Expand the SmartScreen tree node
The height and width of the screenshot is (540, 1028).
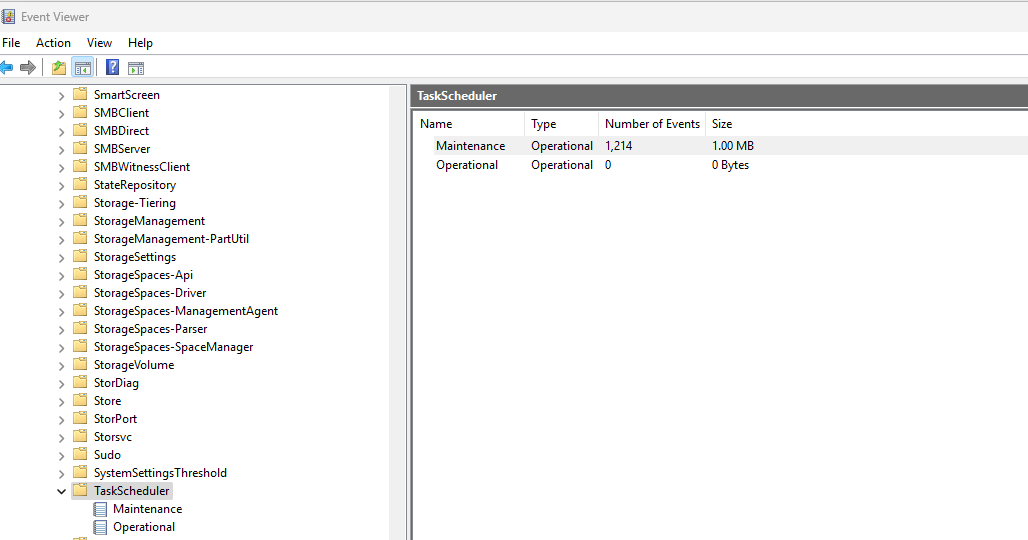[61, 96]
